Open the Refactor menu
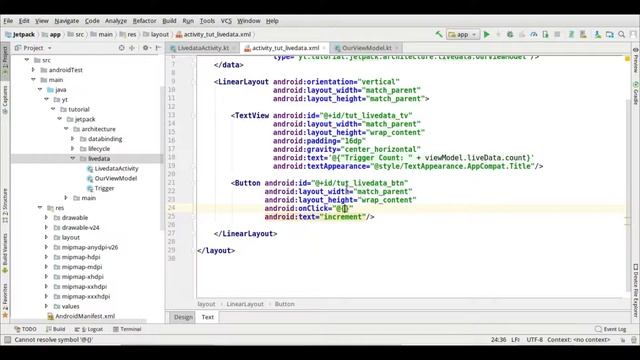The image size is (640, 360). pyautogui.click(x=144, y=21)
